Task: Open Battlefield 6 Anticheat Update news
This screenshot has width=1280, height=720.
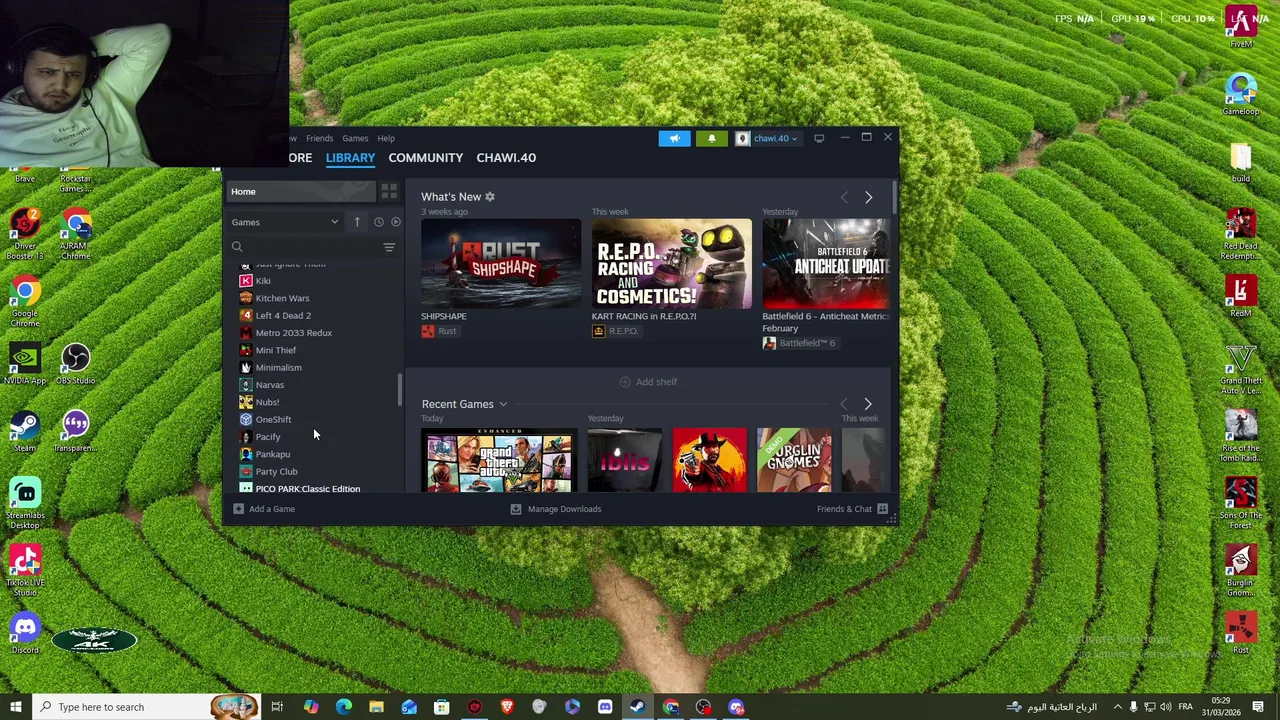Action: pyautogui.click(x=825, y=264)
